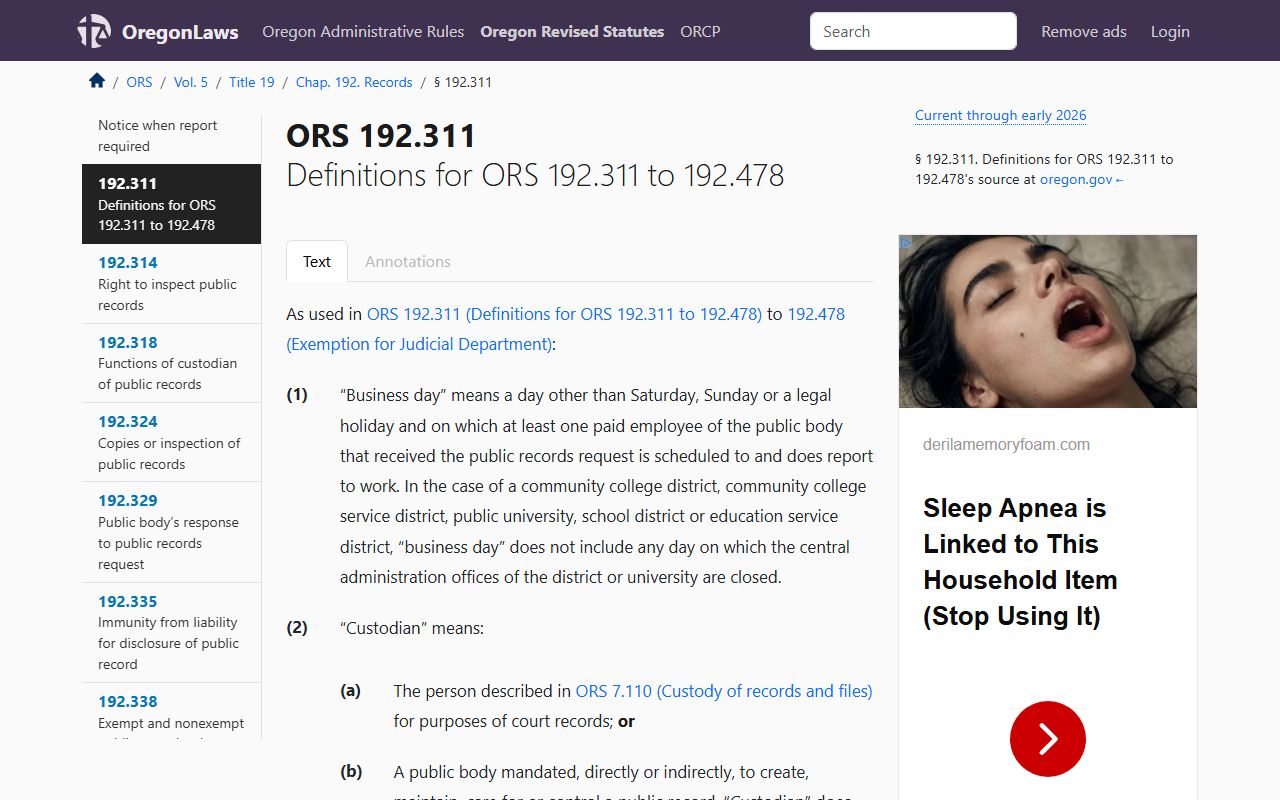Focus the Search input field
Screen dimensions: 1280x800
tap(913, 31)
